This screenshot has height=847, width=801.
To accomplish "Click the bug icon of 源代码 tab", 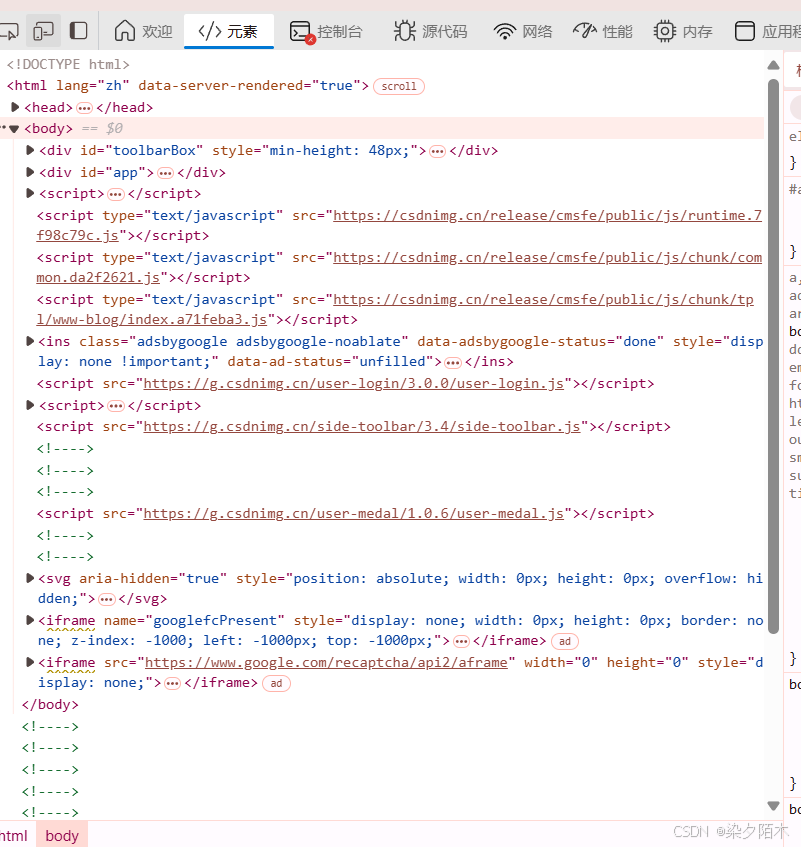I will point(405,31).
